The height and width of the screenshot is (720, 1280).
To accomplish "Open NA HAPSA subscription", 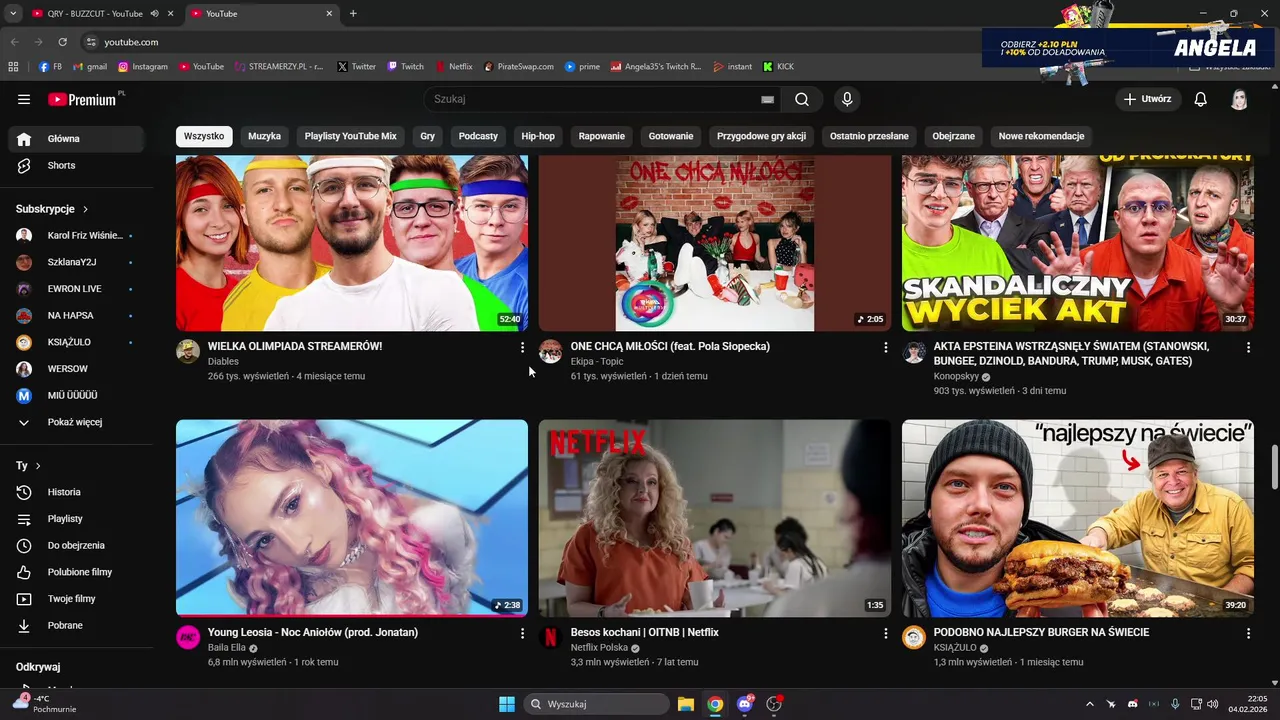I will coord(76,316).
